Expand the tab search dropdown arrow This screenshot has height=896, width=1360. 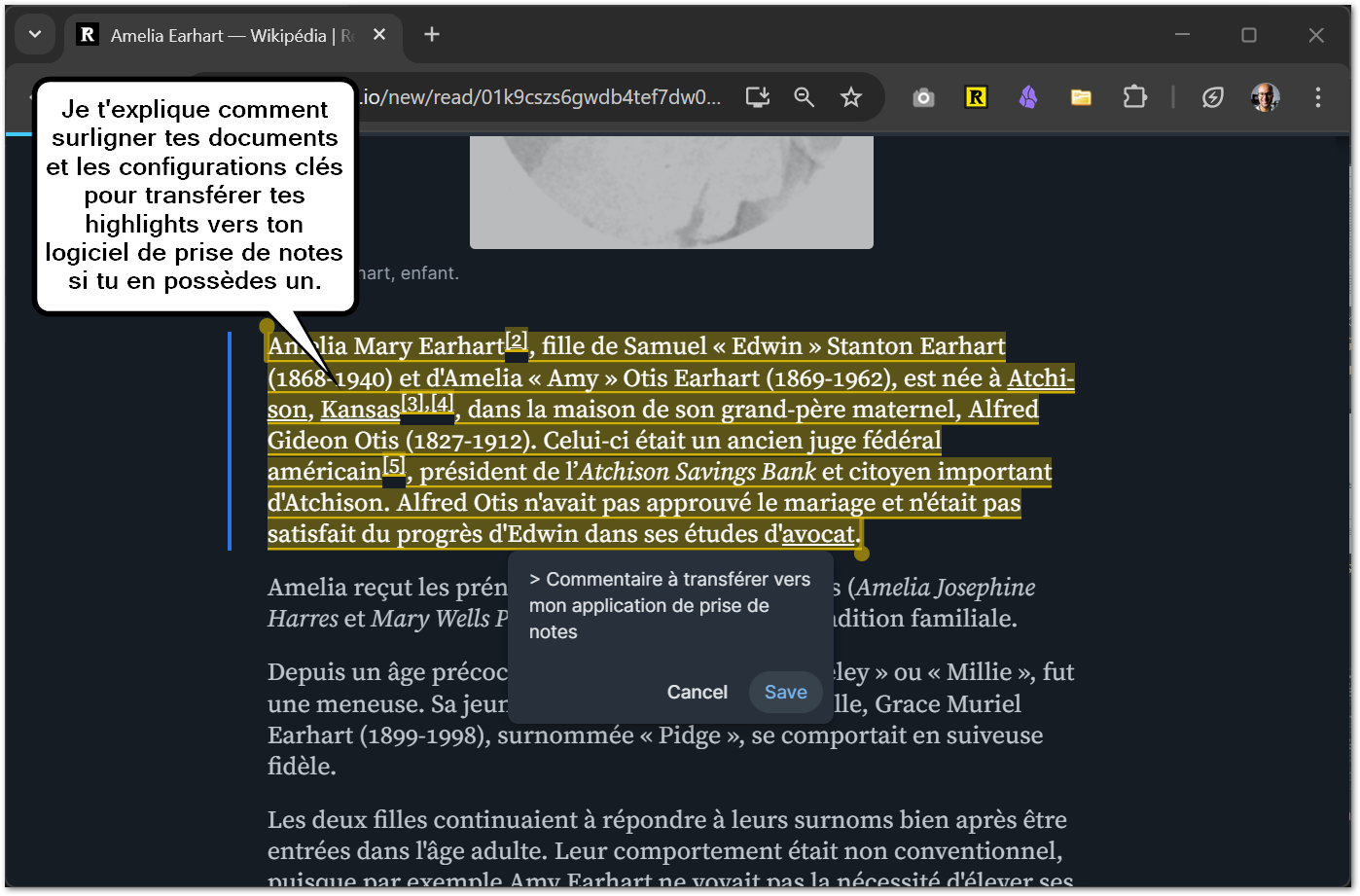pos(35,35)
